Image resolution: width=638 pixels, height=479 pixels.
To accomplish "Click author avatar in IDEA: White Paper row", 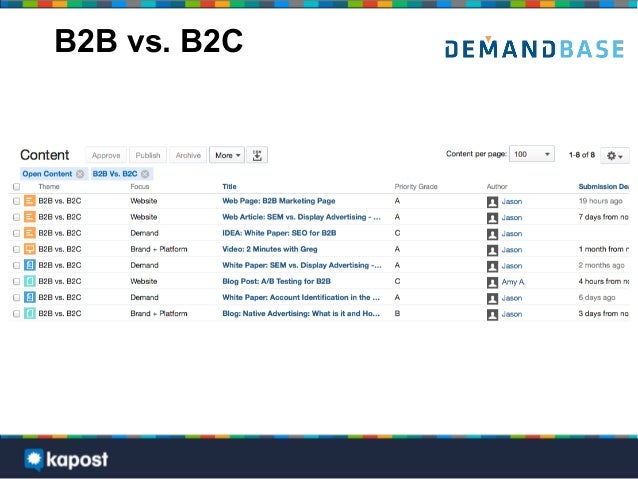I will 492,234.
